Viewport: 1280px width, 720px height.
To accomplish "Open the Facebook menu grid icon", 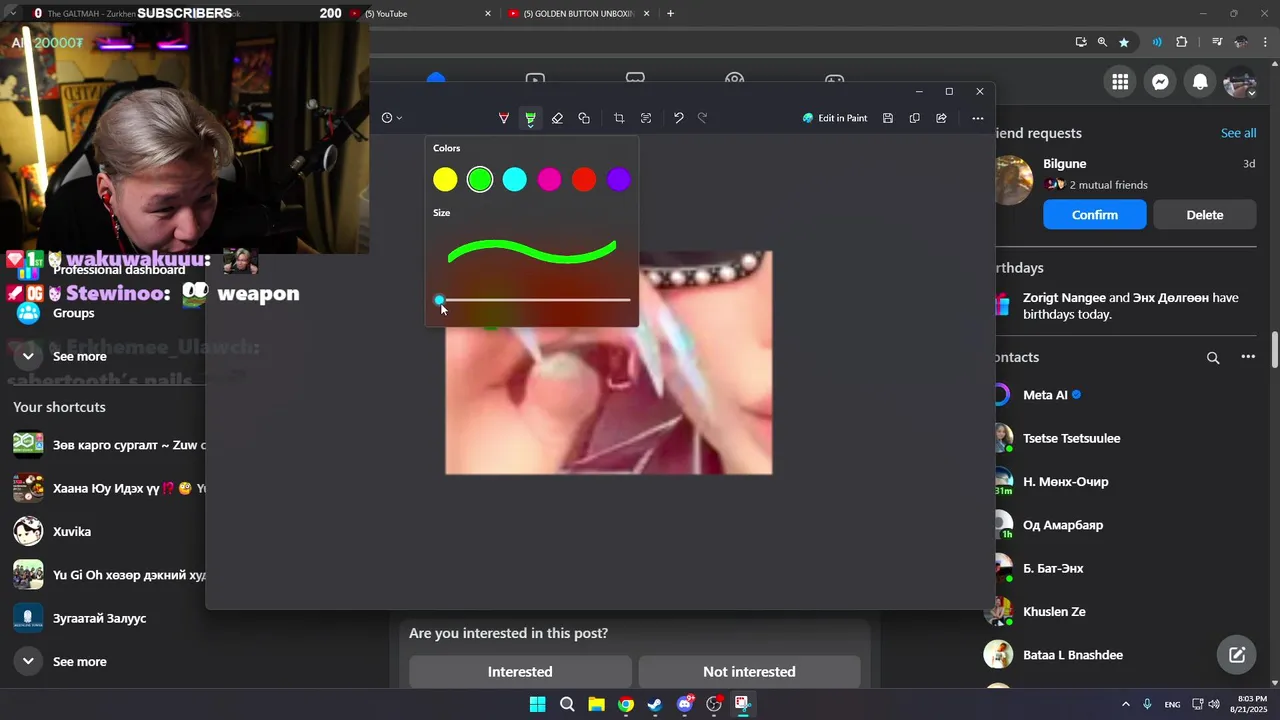I will click(1120, 82).
